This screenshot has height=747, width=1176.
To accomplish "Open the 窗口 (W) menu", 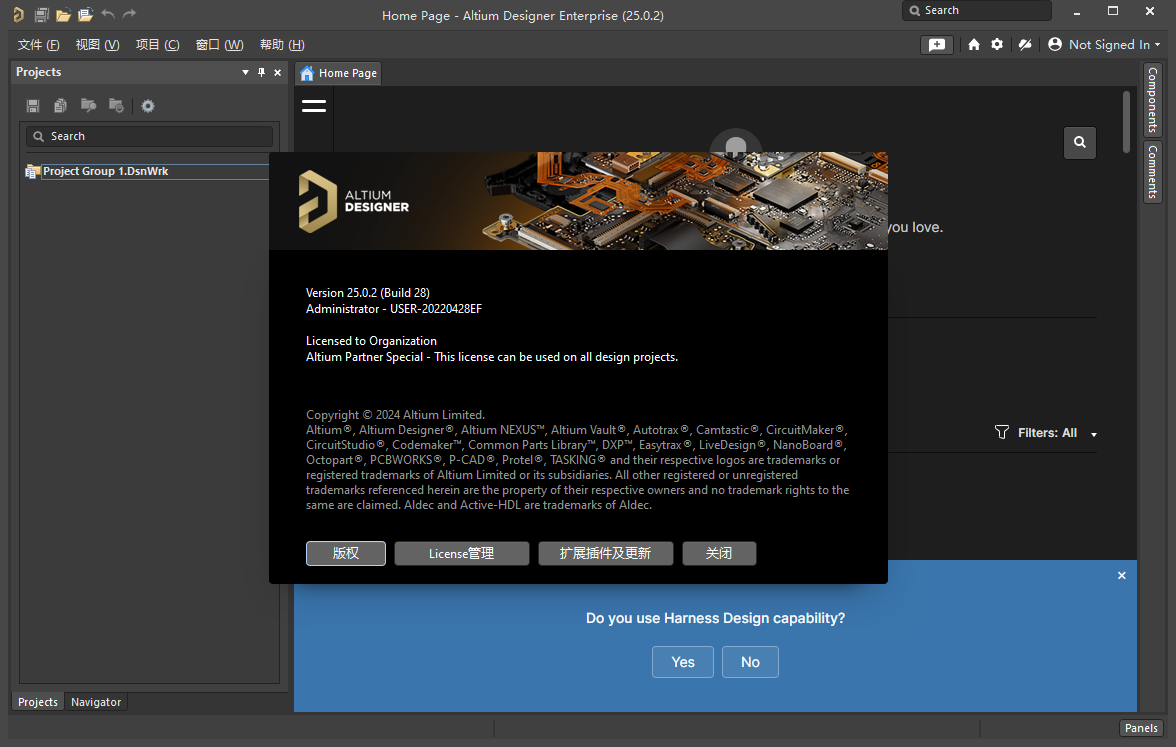I will (x=220, y=45).
